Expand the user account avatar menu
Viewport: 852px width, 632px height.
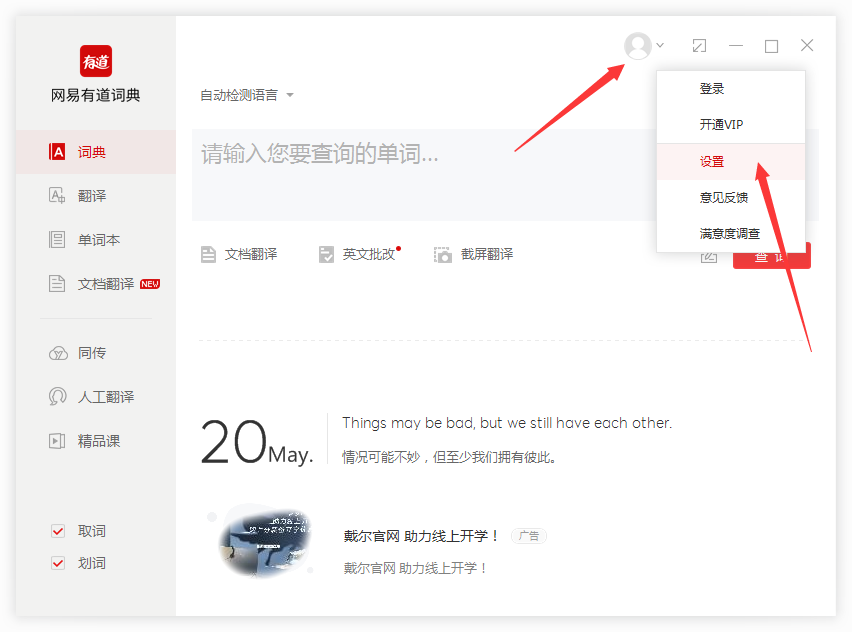[x=637, y=45]
